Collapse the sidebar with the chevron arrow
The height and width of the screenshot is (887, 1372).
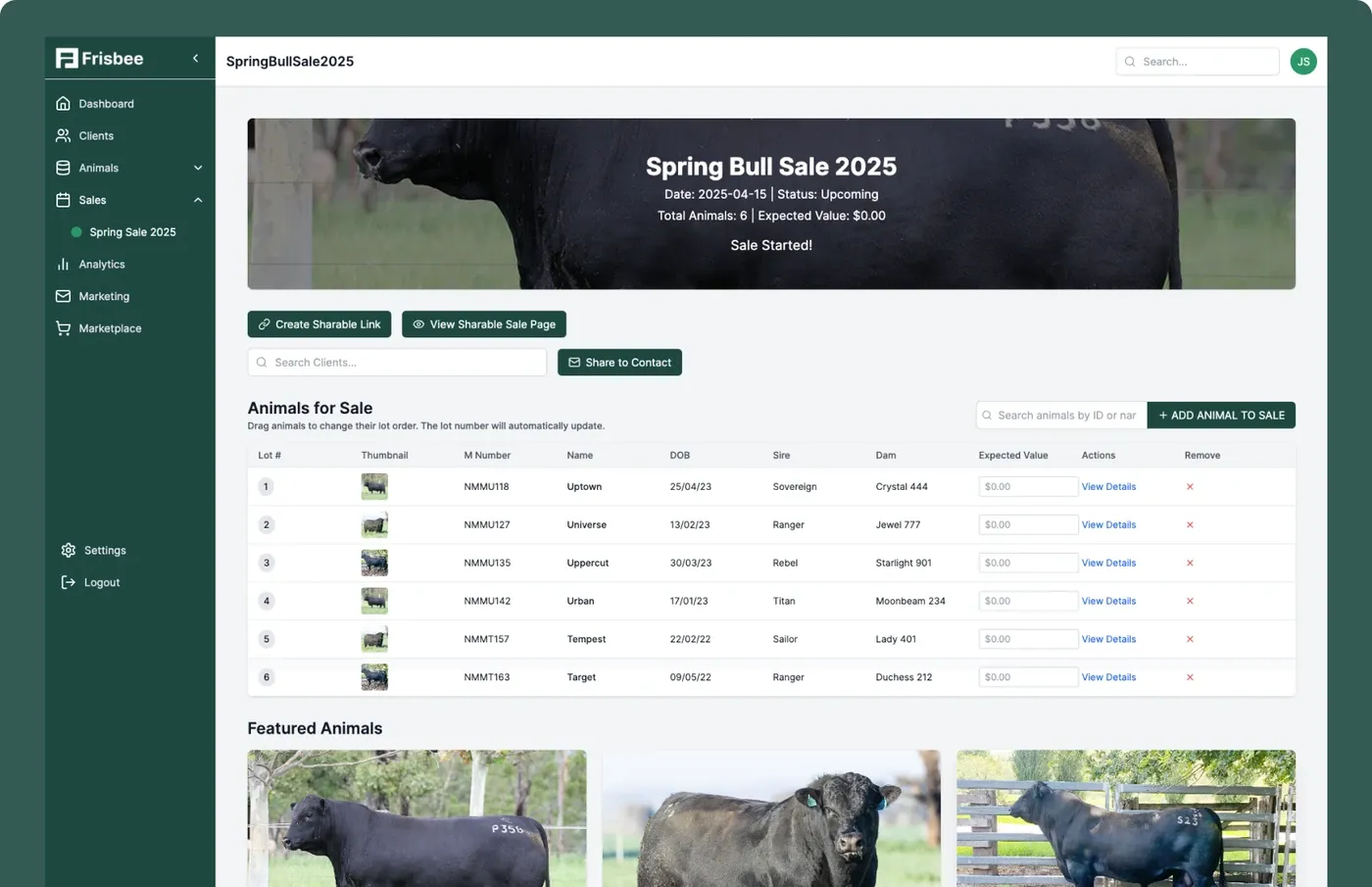click(x=195, y=59)
